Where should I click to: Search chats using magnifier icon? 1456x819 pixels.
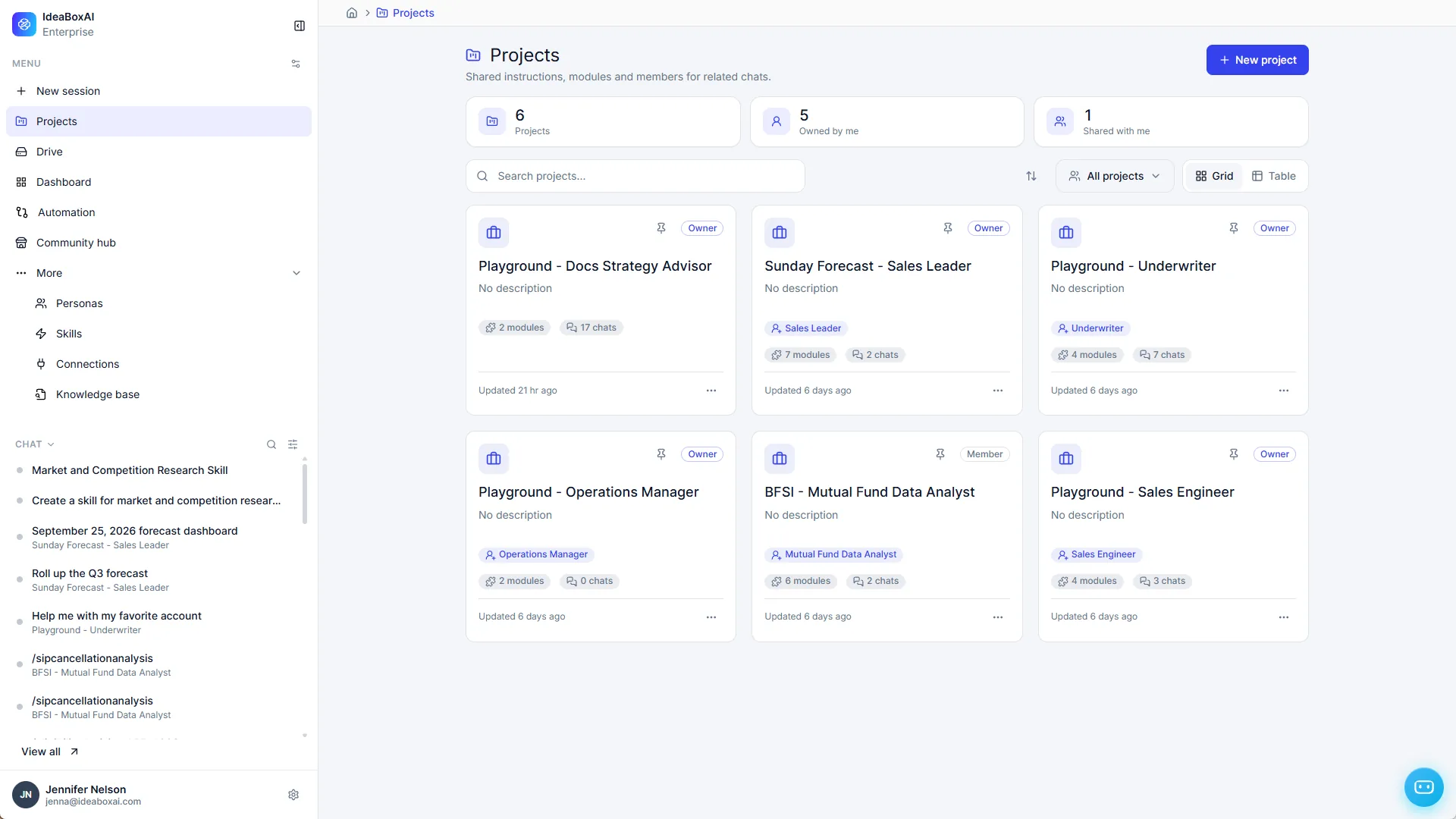tap(271, 444)
